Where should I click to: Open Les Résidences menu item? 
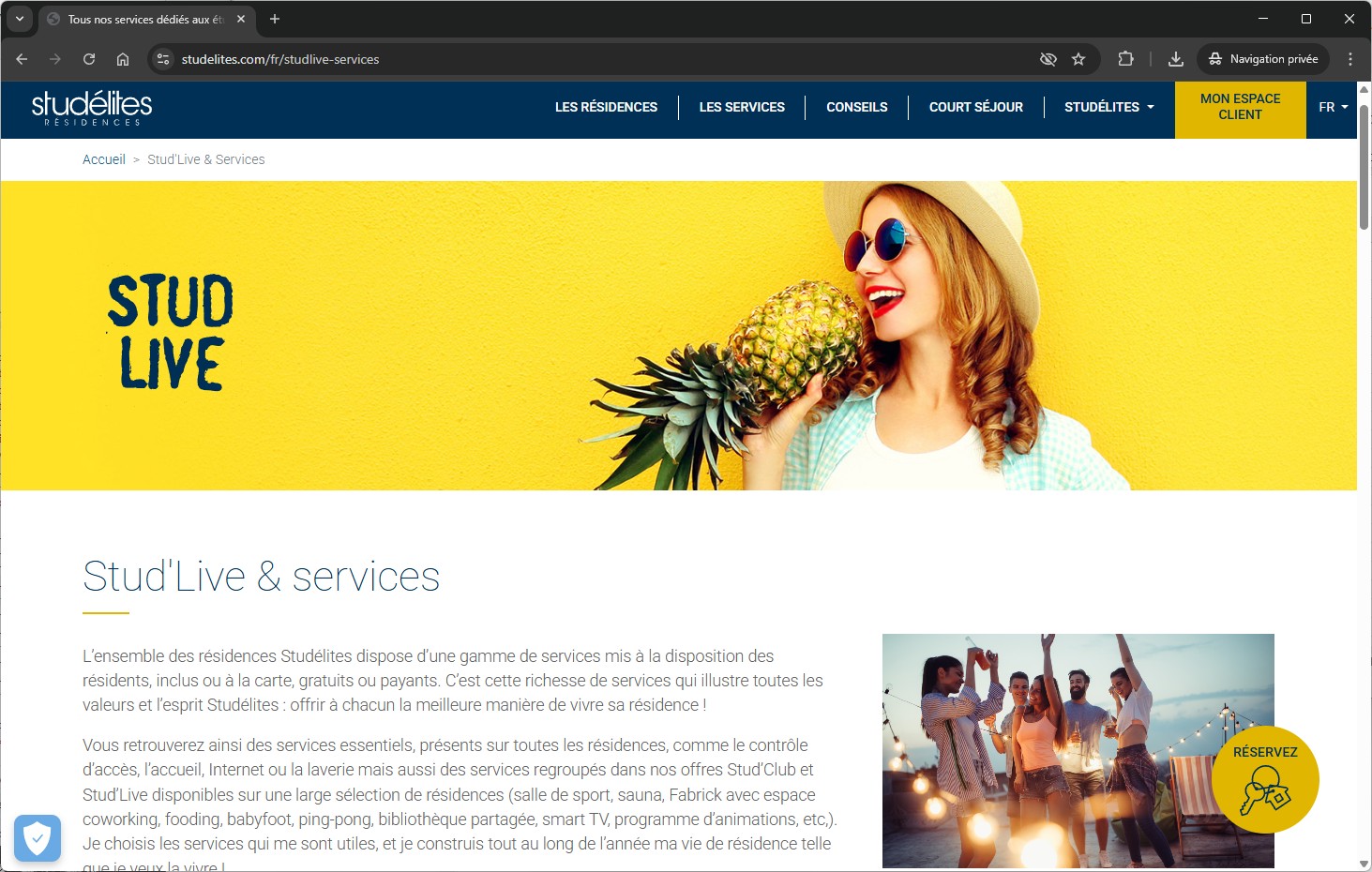click(606, 107)
